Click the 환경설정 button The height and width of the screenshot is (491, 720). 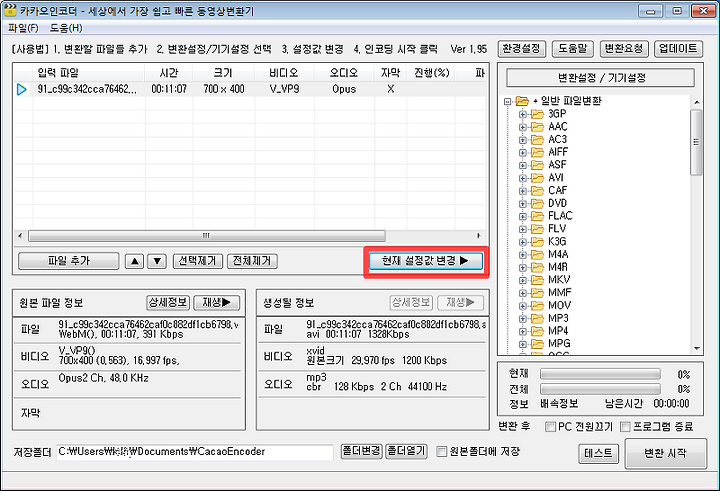pyautogui.click(x=522, y=48)
